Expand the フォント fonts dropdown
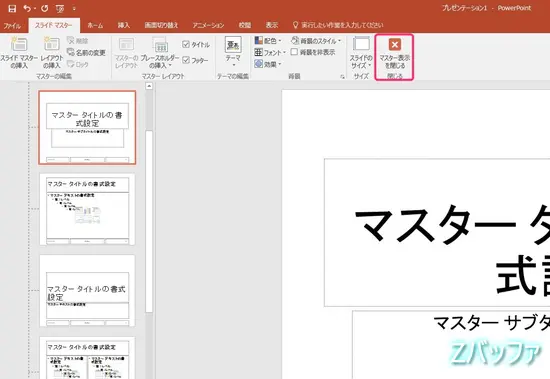The height and width of the screenshot is (379, 550). [270, 52]
